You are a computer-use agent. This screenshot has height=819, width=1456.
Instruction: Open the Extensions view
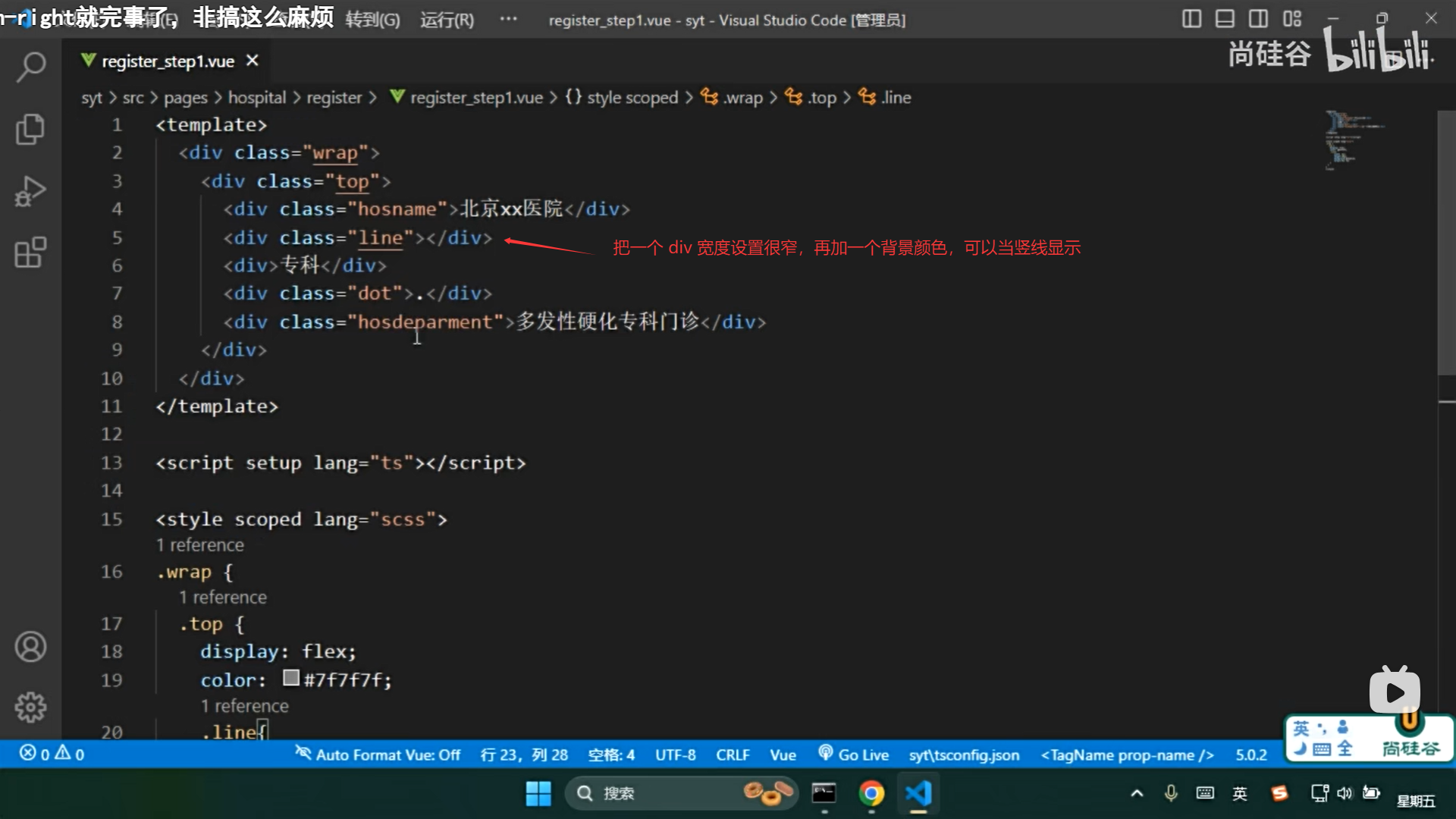click(30, 253)
